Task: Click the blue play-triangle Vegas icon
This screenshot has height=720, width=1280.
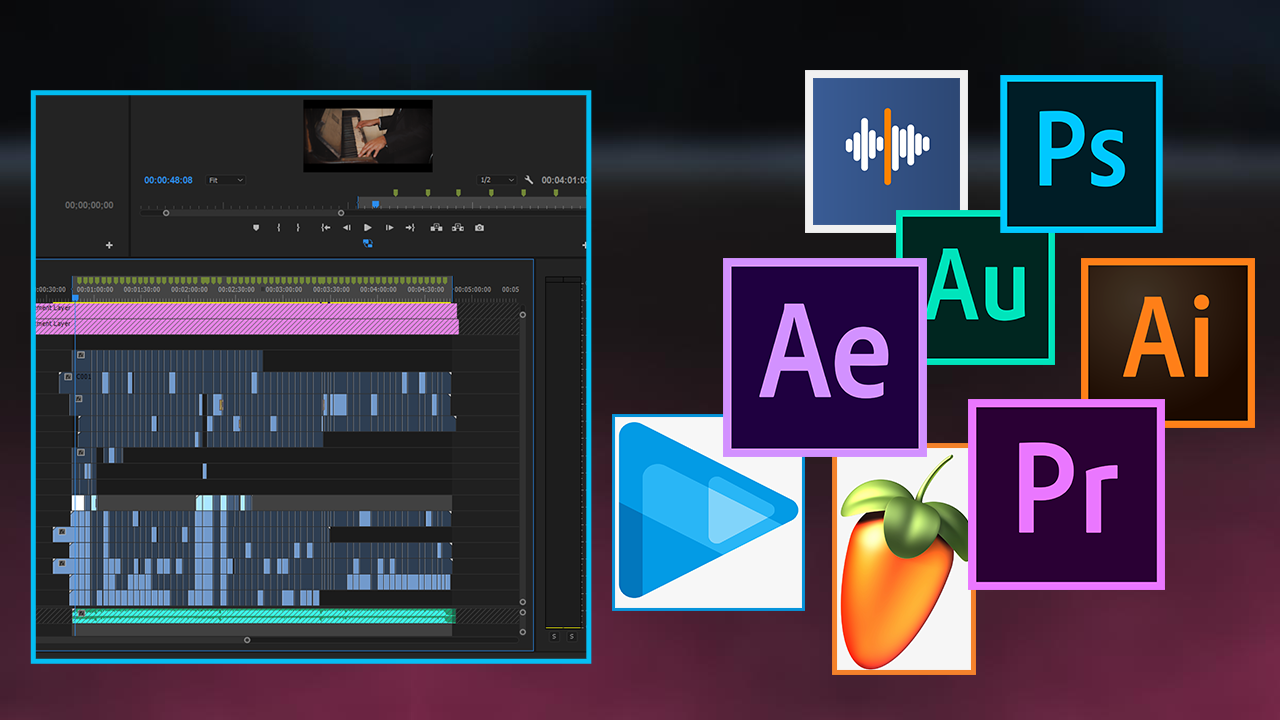Action: point(708,512)
